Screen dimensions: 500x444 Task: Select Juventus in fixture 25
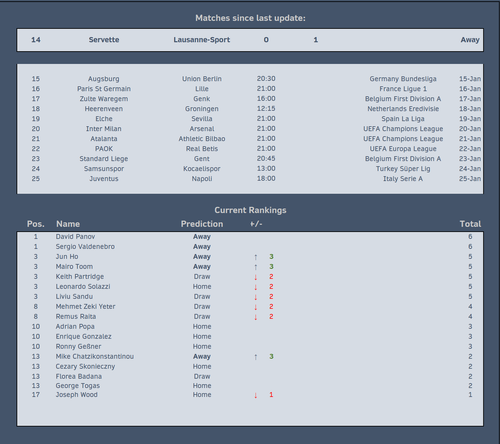coord(104,179)
